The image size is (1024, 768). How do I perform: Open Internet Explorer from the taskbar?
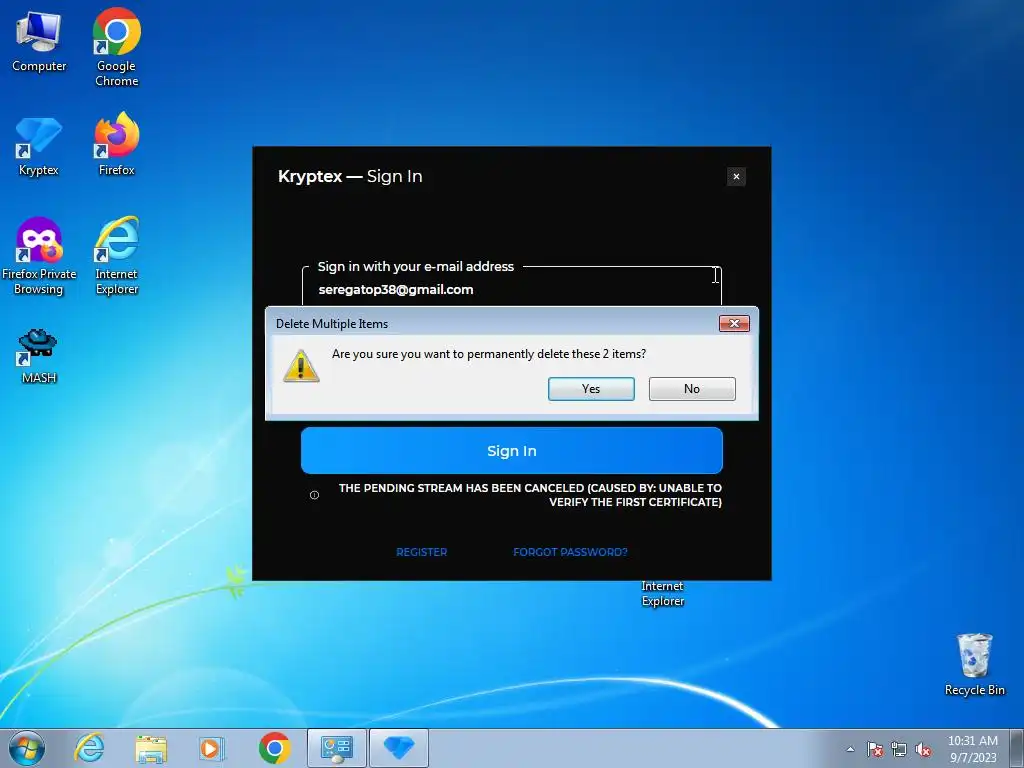[89, 748]
